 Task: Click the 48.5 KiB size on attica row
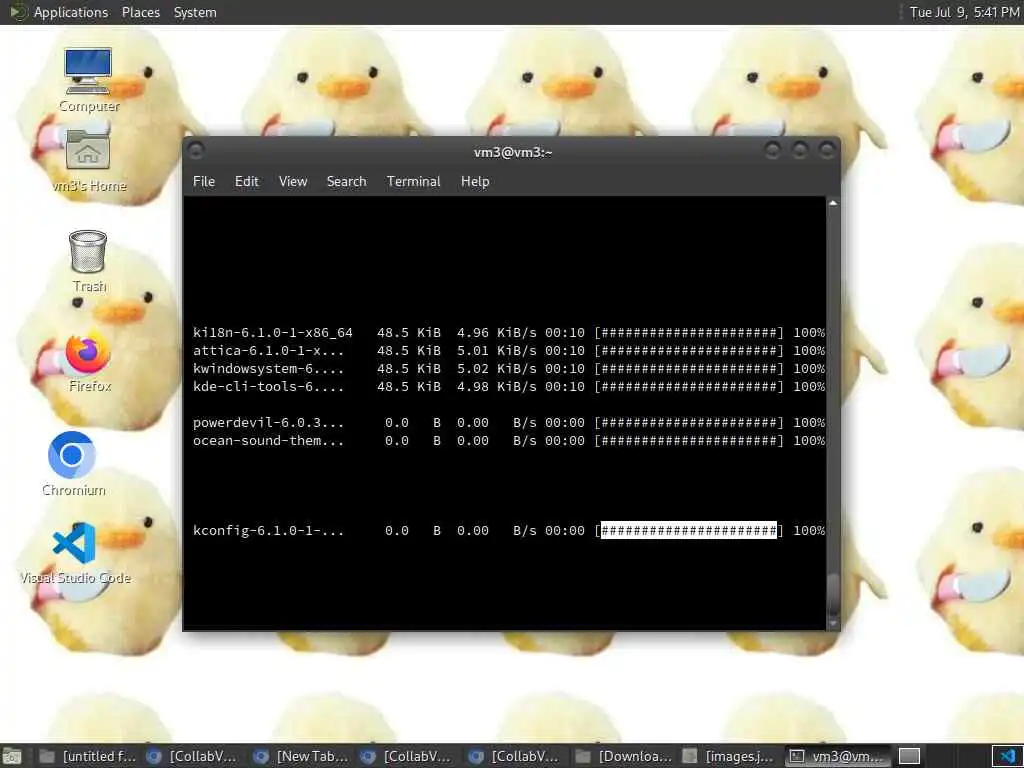pyautogui.click(x=409, y=351)
